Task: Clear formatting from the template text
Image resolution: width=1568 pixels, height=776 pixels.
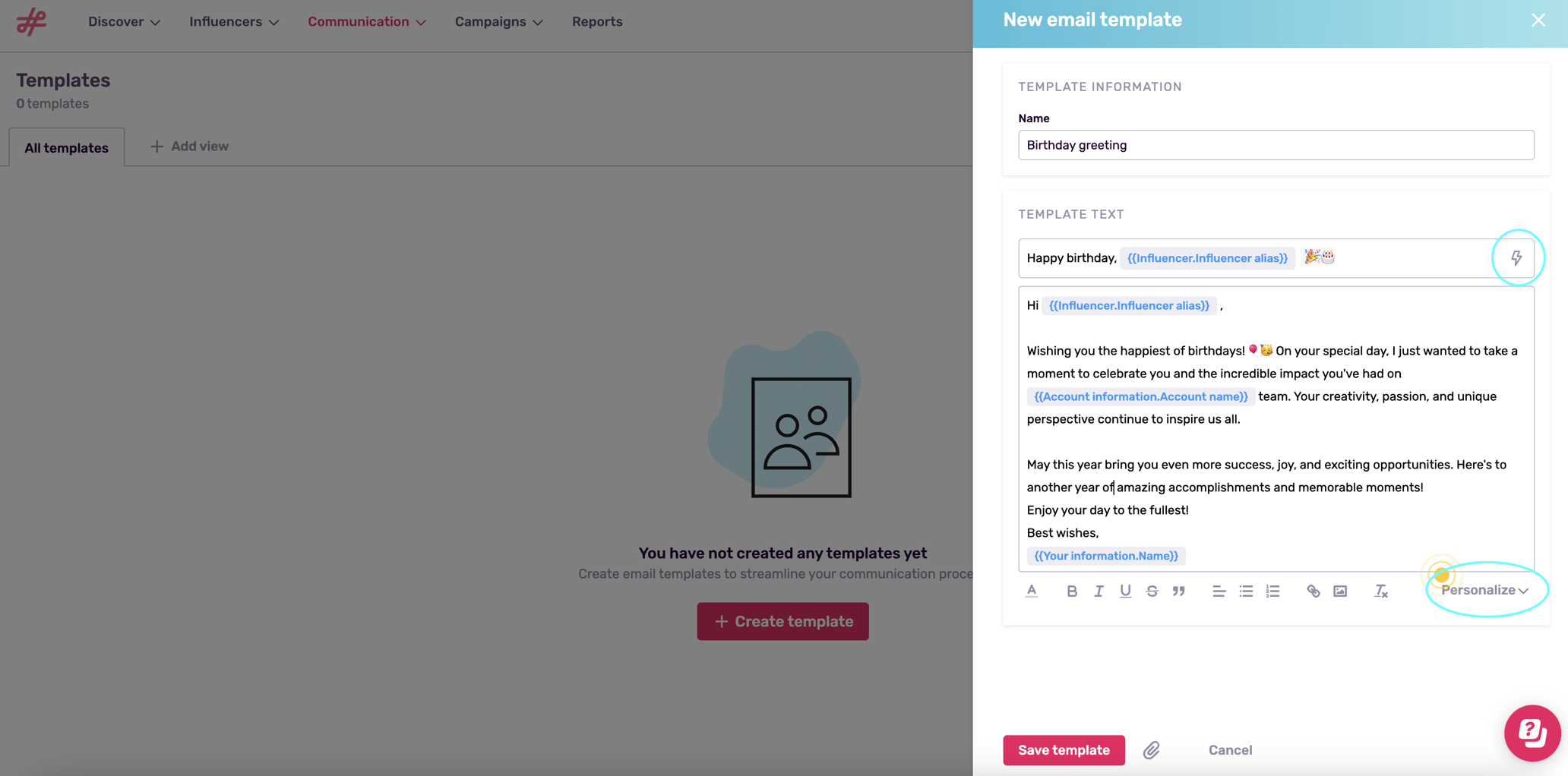Action: (1381, 591)
